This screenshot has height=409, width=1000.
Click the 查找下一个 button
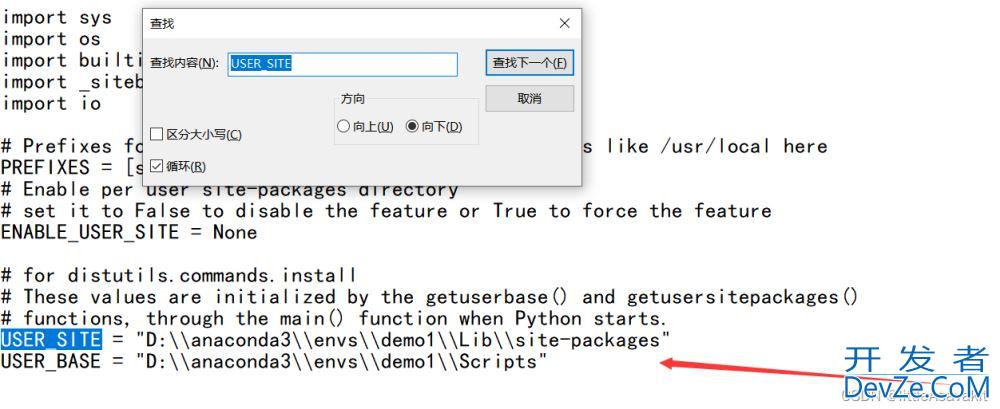pos(529,63)
